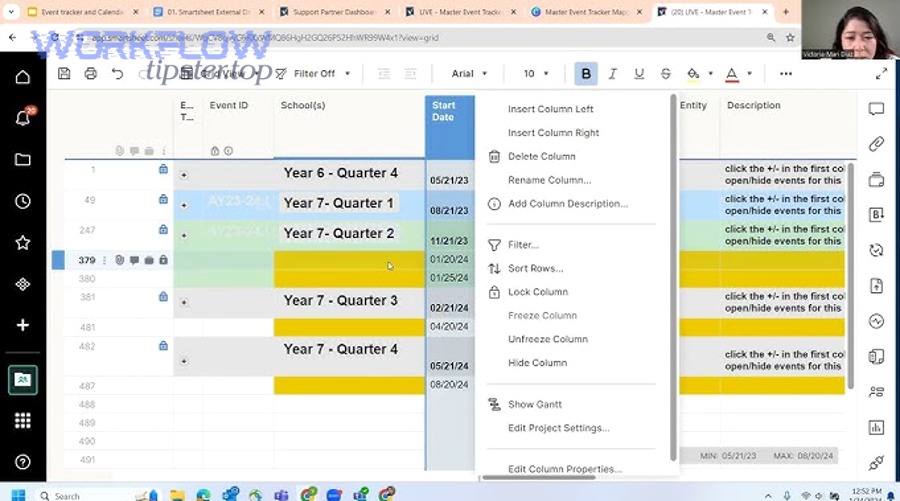The width and height of the screenshot is (900, 501).
Task: Open the text color dropdown arrow
Action: [x=750, y=73]
